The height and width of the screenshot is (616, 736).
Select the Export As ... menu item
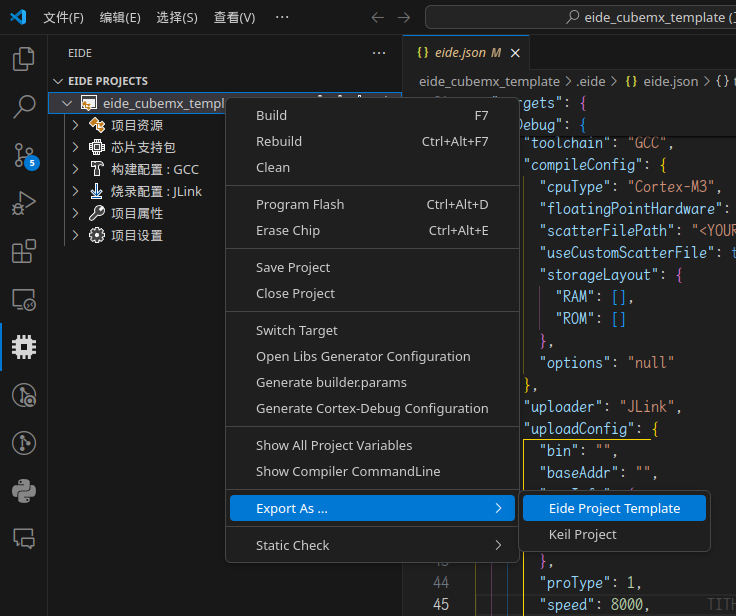click(x=372, y=508)
